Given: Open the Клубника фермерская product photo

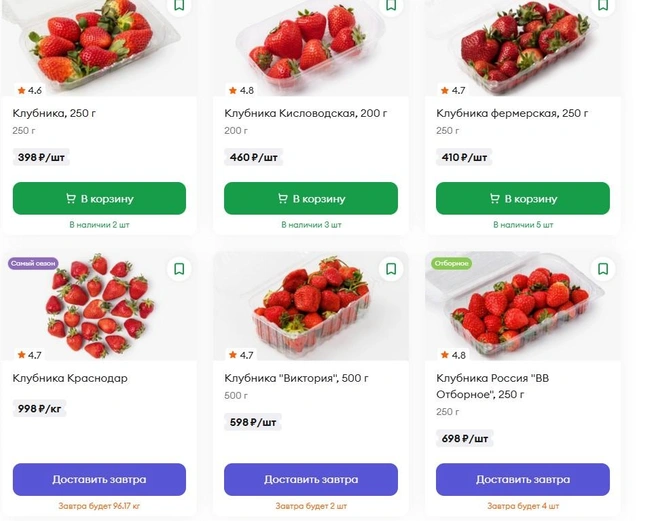Looking at the screenshot, I should coord(523,48).
